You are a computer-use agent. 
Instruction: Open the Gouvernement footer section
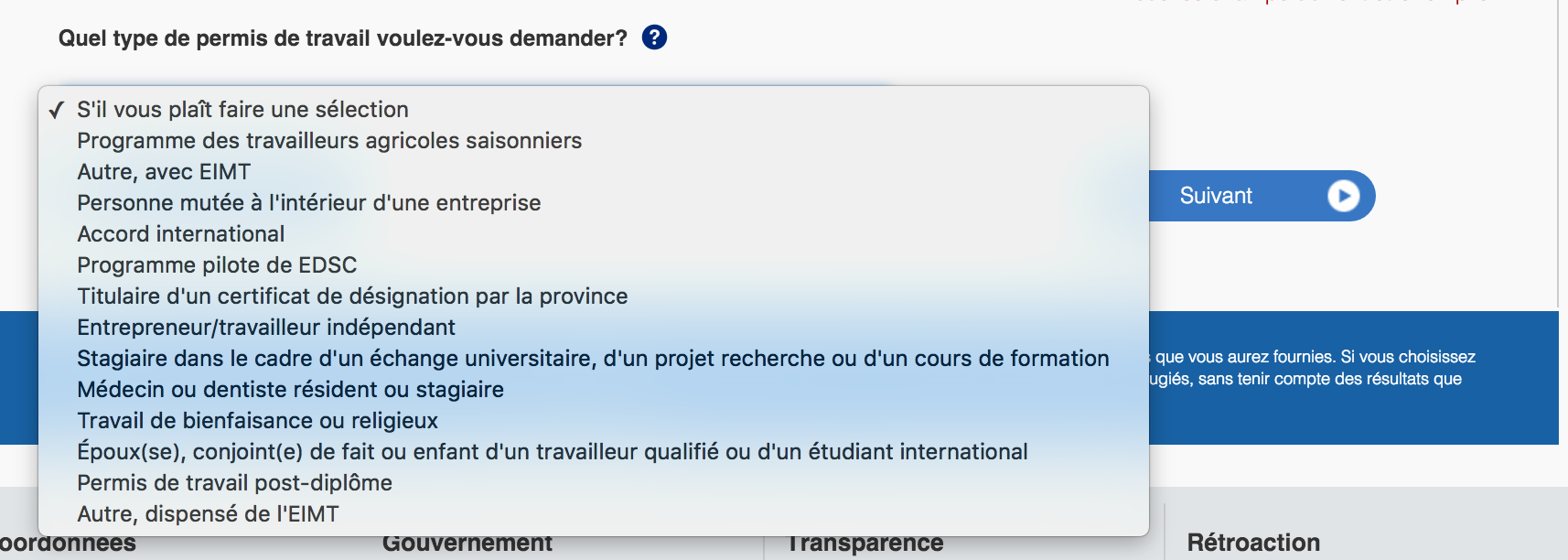pos(467,545)
